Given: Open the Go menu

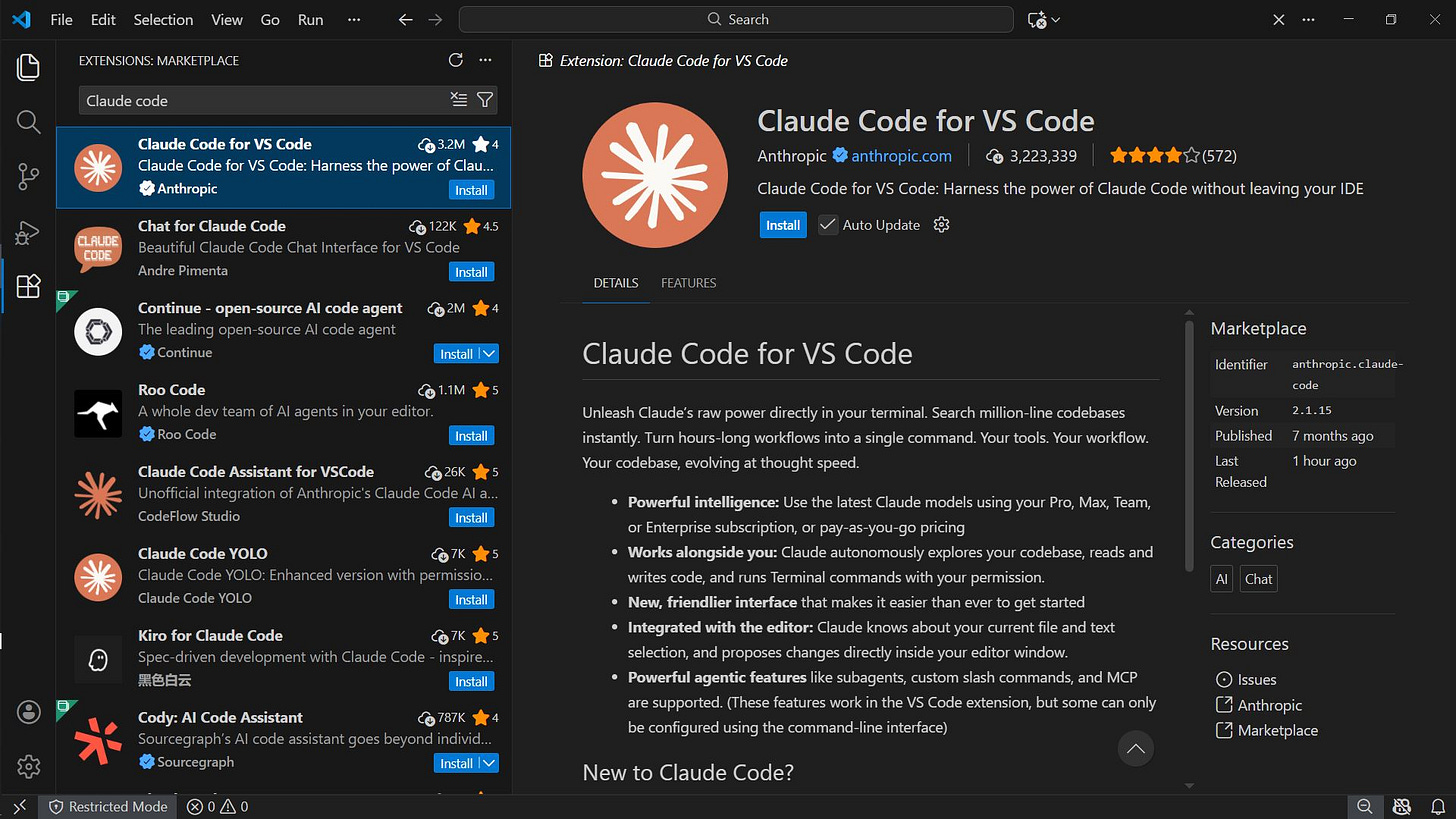Looking at the screenshot, I should point(270,19).
